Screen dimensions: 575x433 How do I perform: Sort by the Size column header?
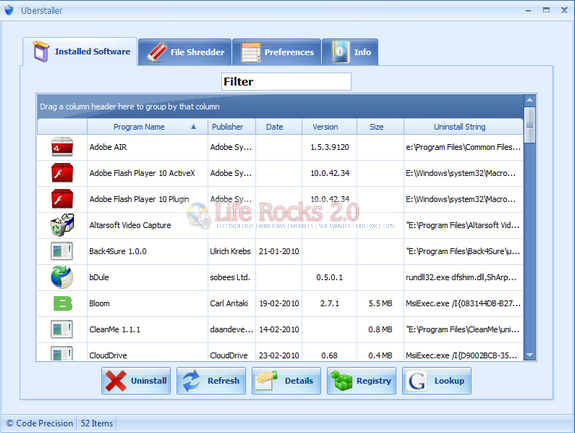click(380, 127)
